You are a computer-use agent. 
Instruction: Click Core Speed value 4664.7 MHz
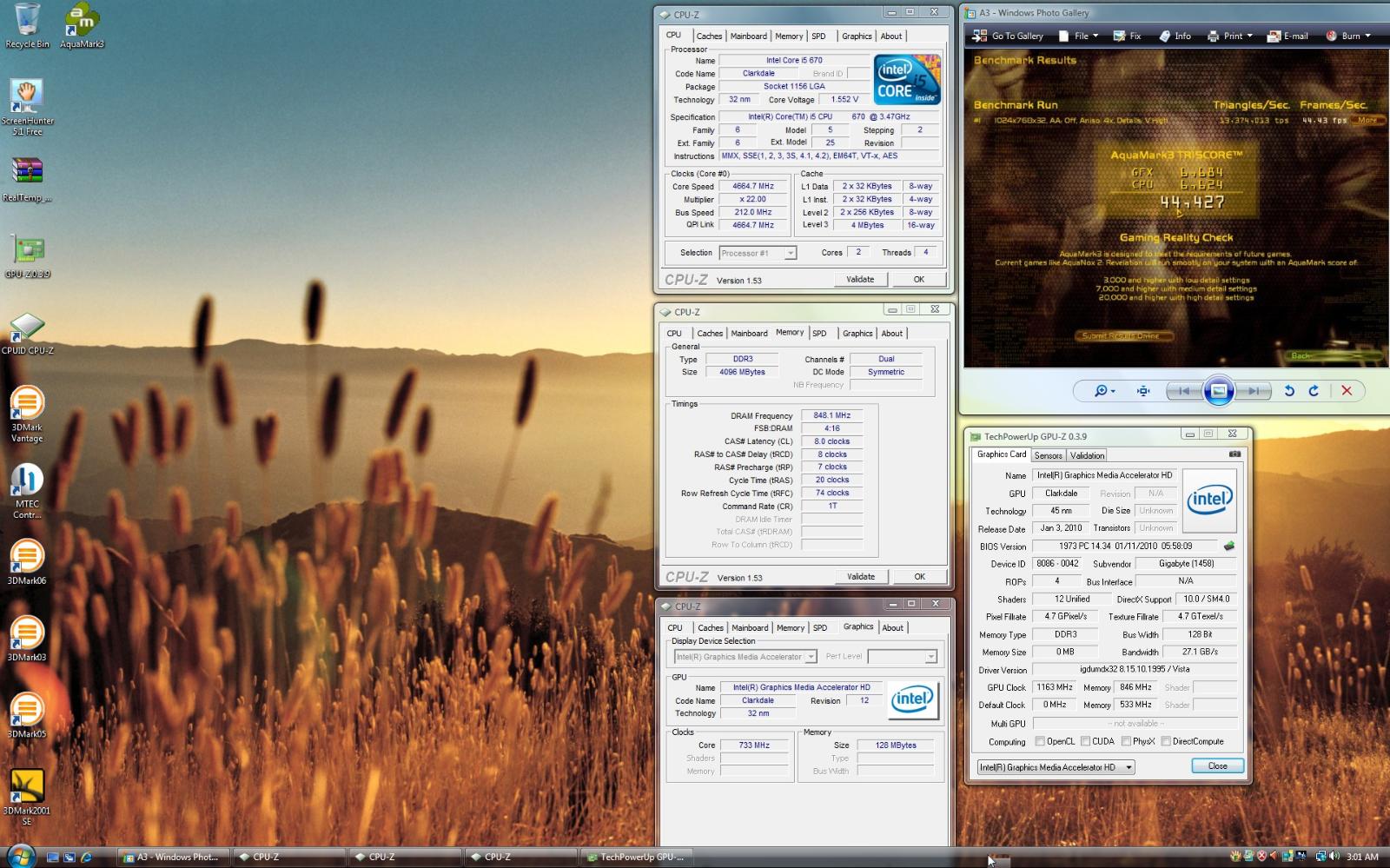(752, 186)
